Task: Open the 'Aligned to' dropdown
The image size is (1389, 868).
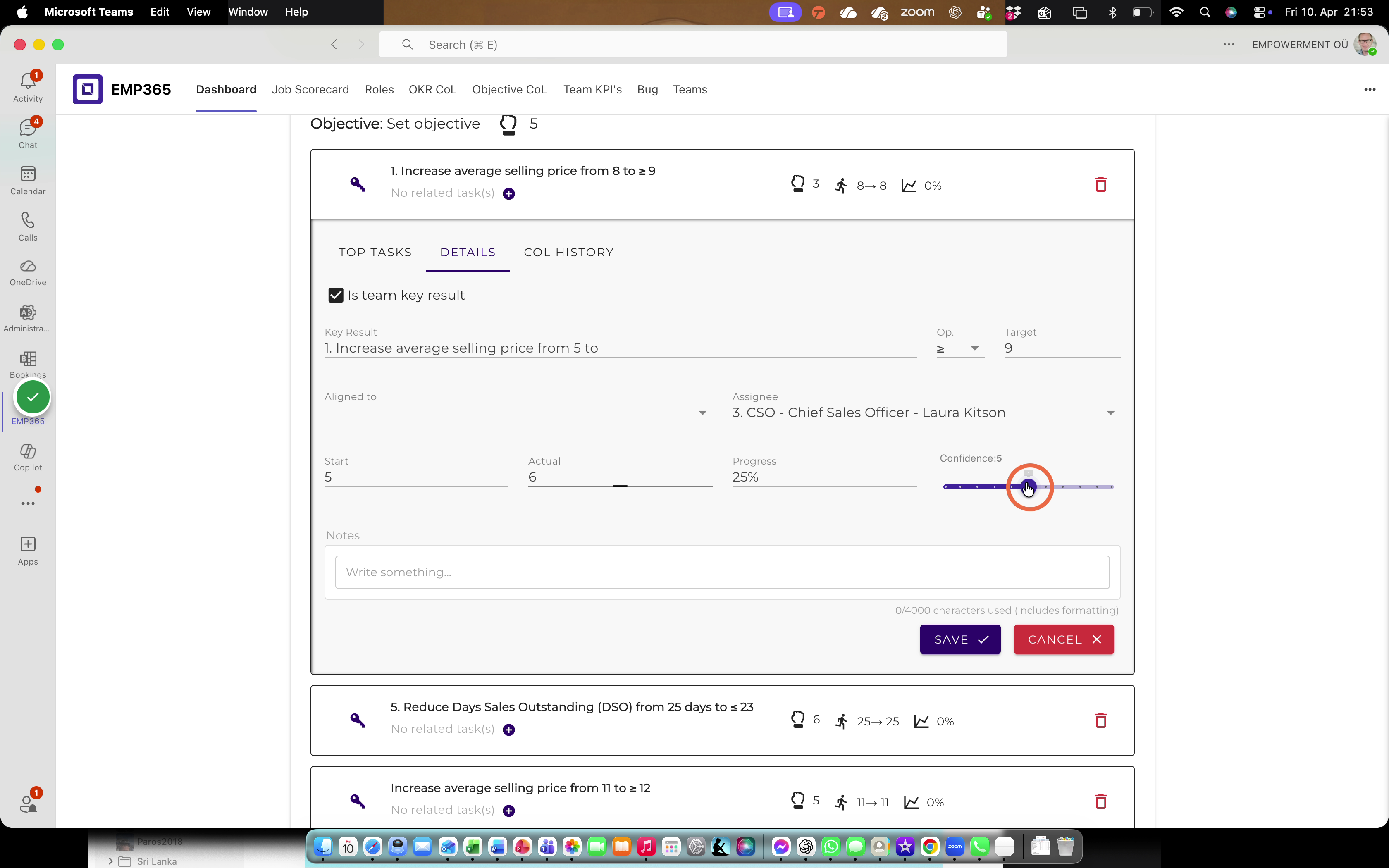Action: (518, 413)
